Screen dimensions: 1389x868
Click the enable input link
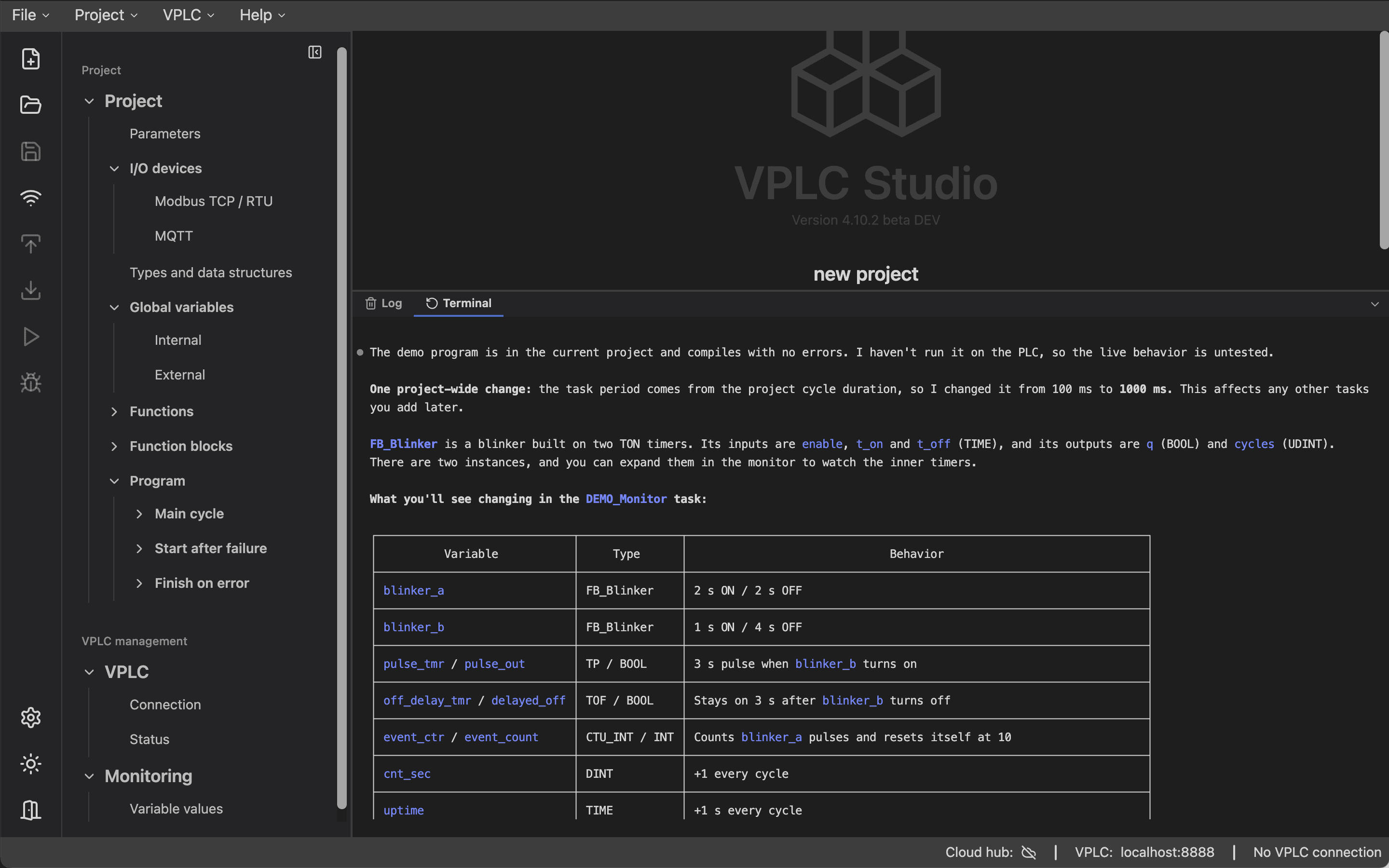tap(822, 444)
